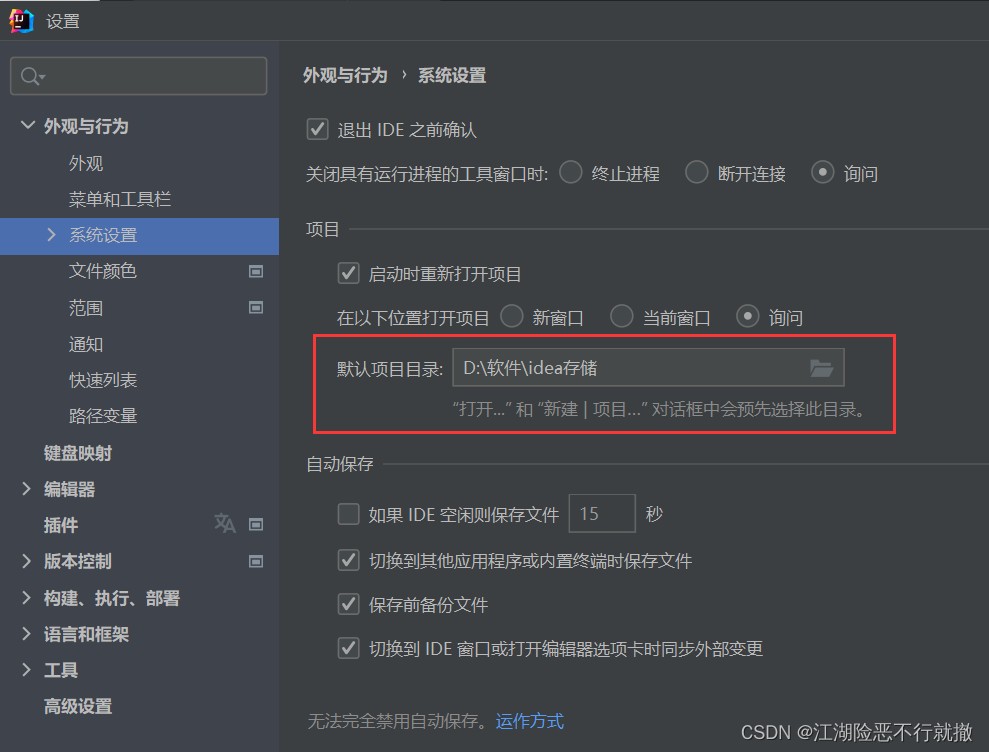The width and height of the screenshot is (989, 752).
Task: Expand the 编辑器 tree node
Action: [26, 489]
